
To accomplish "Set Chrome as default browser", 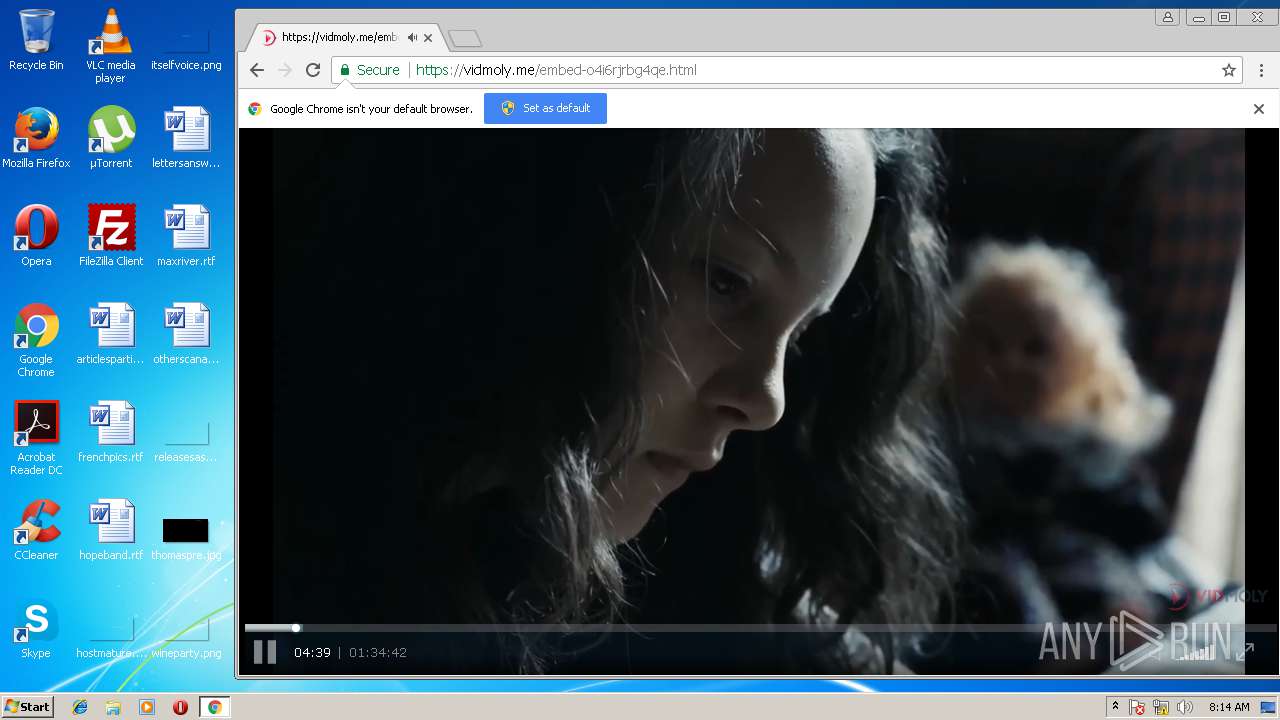I will click(x=545, y=108).
